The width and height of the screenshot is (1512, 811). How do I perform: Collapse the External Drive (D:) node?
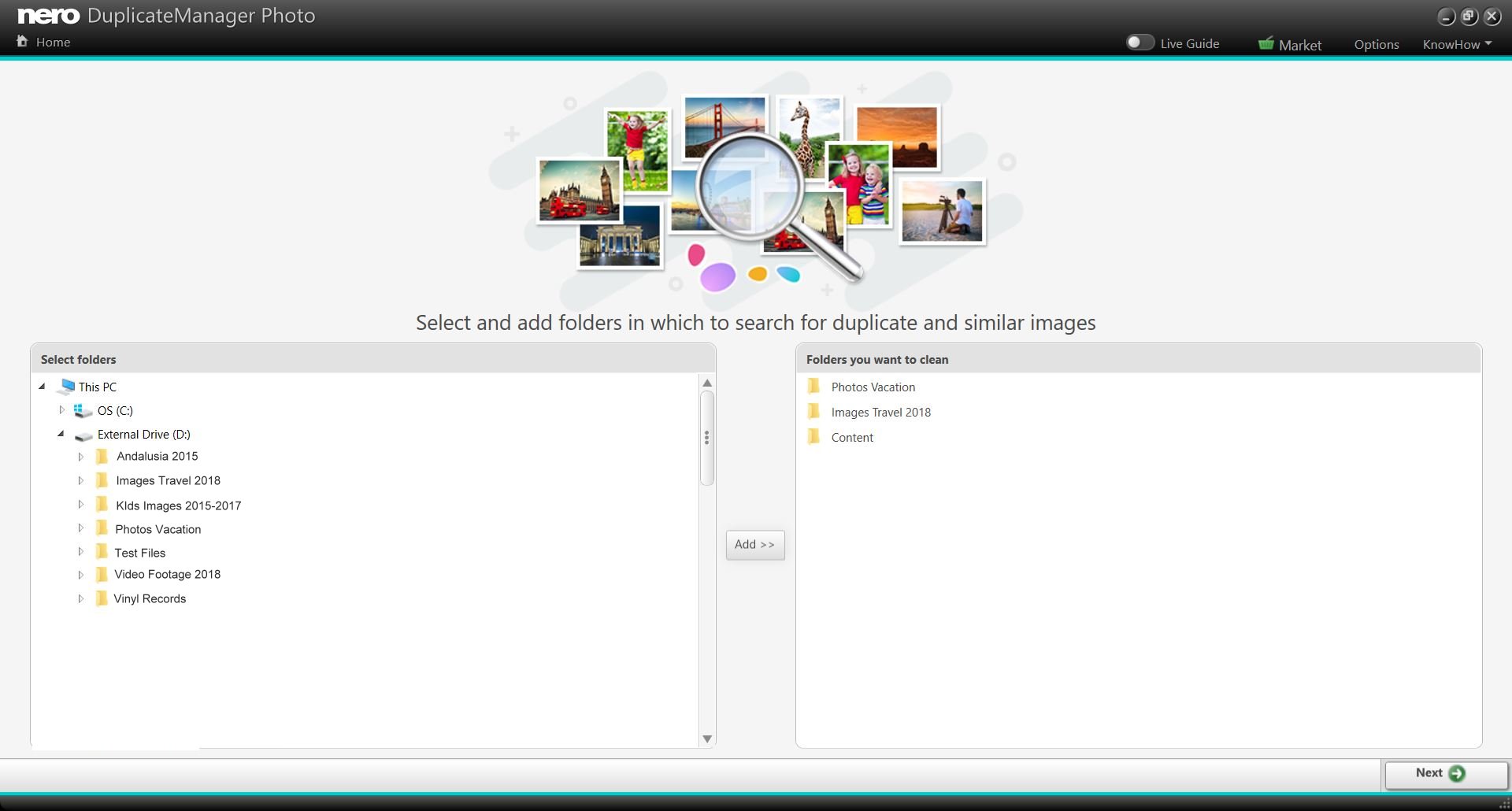tap(61, 434)
